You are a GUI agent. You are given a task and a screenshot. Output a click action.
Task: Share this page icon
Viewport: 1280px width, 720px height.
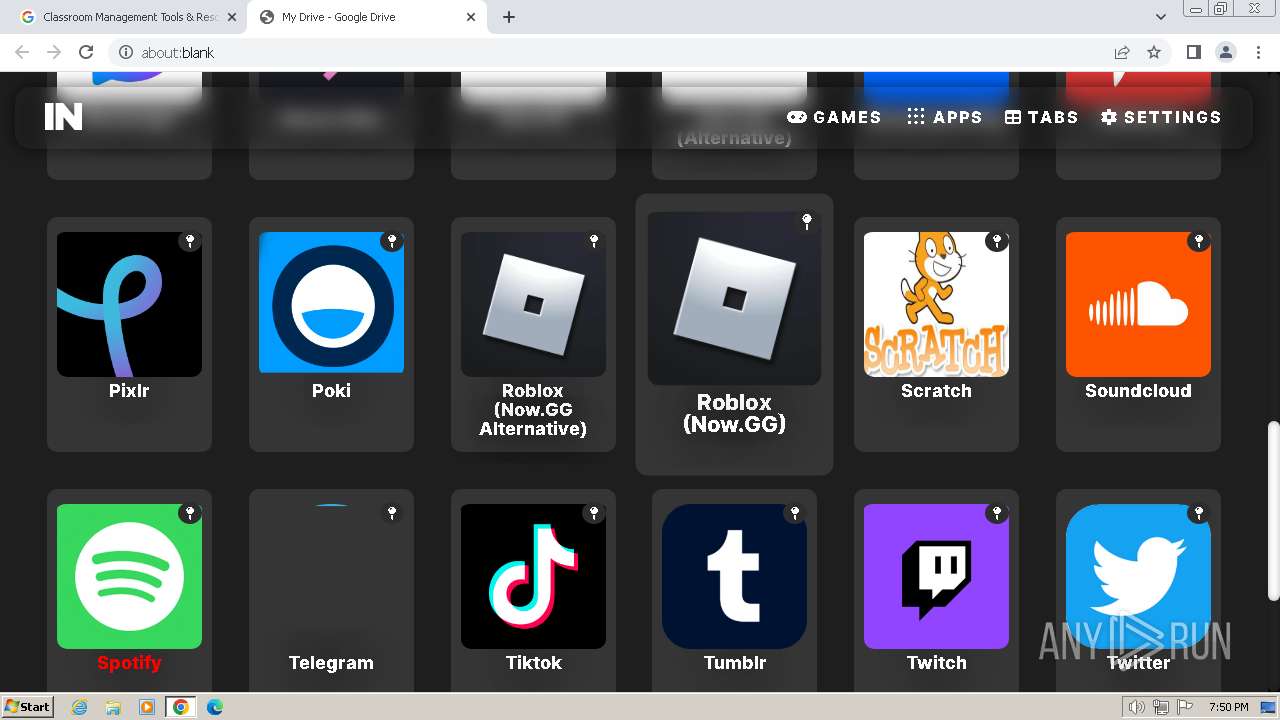(x=1122, y=52)
